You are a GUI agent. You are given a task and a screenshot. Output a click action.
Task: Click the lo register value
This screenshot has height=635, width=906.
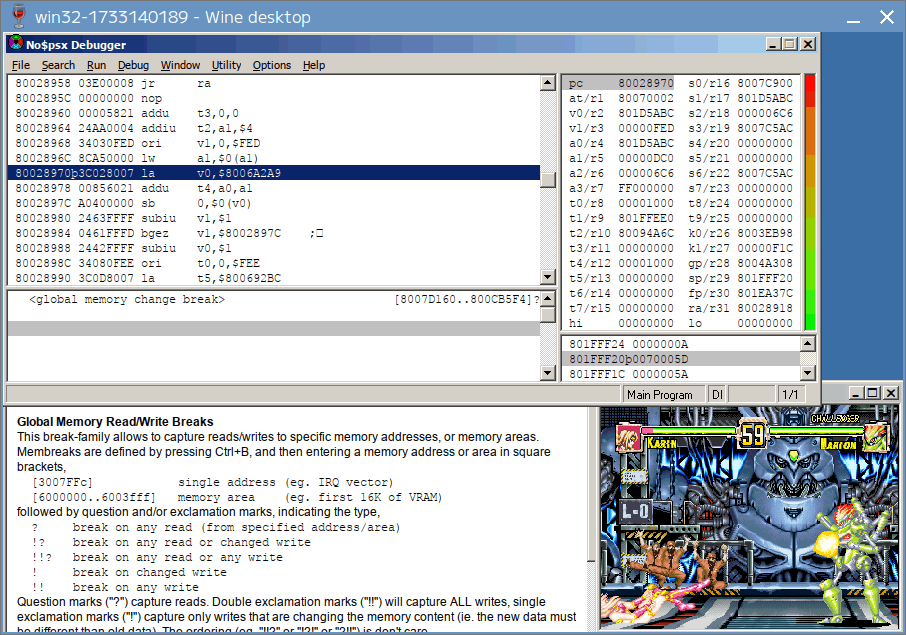pos(765,324)
